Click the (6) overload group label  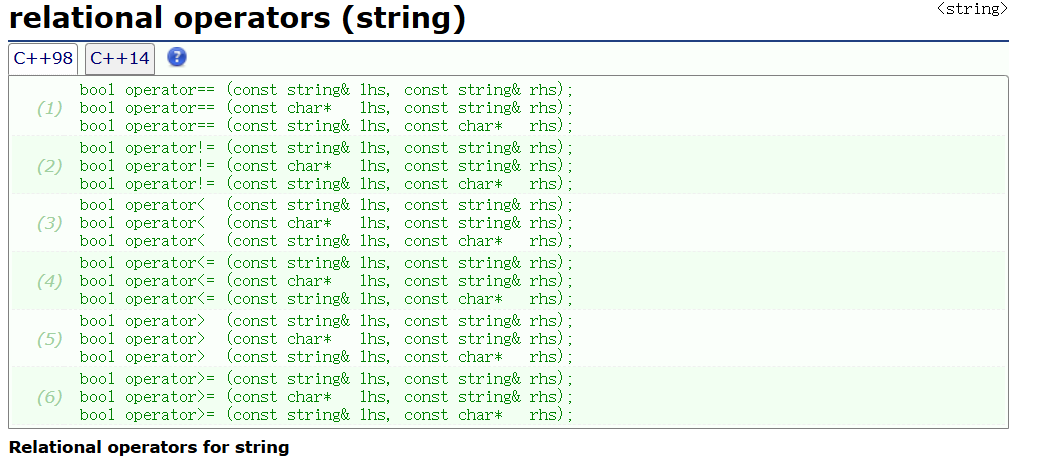50,397
